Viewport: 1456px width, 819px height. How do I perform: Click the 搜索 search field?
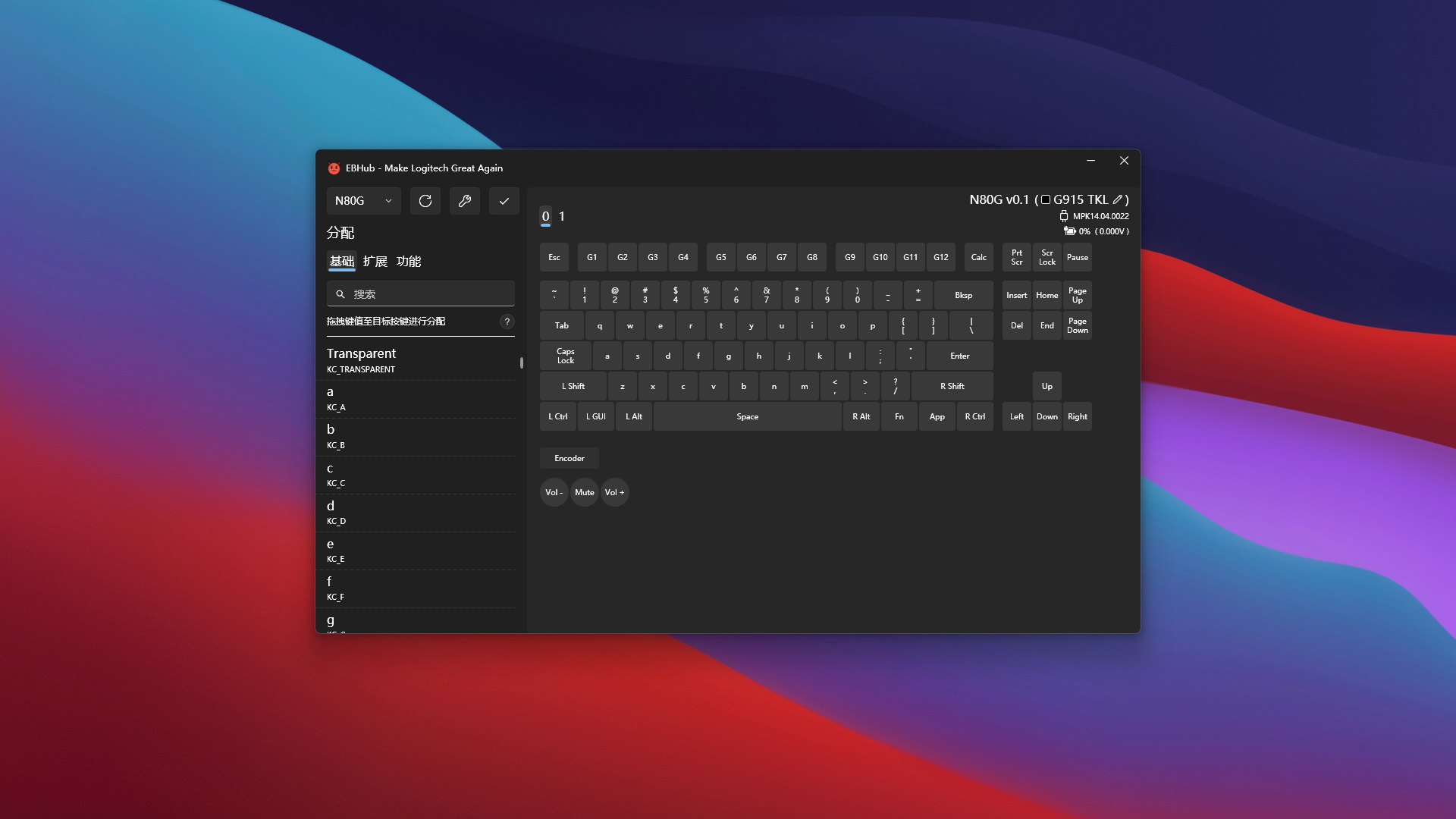tap(421, 294)
